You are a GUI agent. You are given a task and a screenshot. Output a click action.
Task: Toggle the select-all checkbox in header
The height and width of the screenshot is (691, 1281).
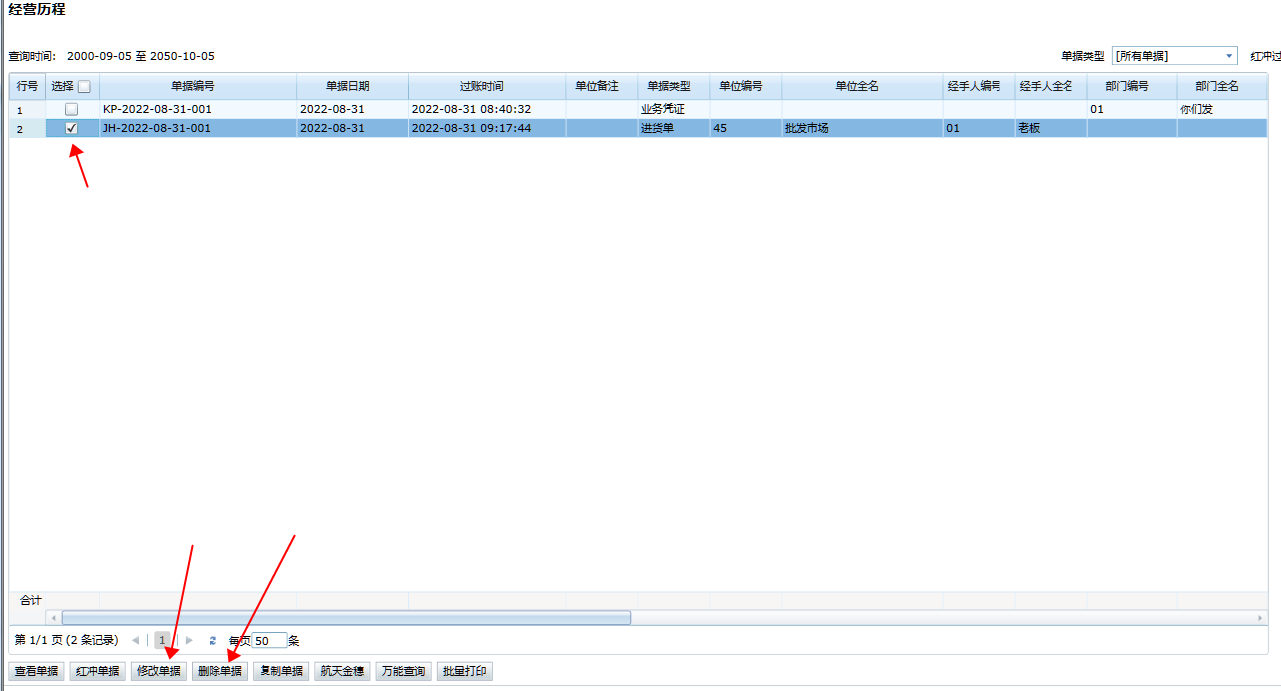coord(84,87)
